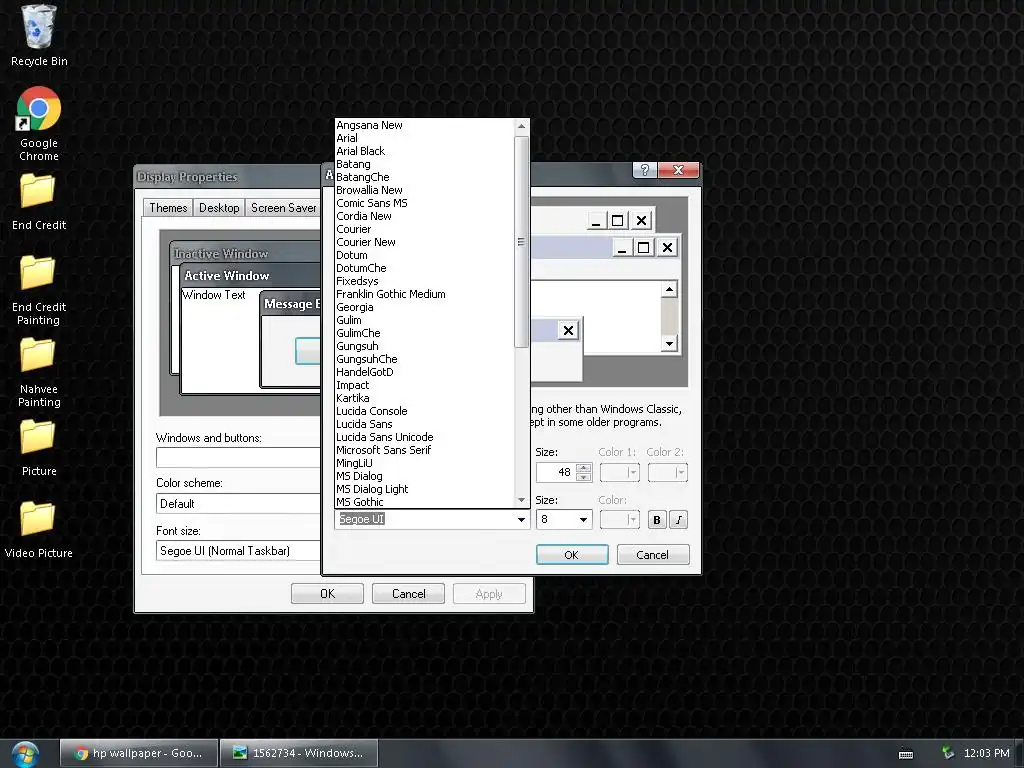Select the Video Picture folder

[39, 530]
